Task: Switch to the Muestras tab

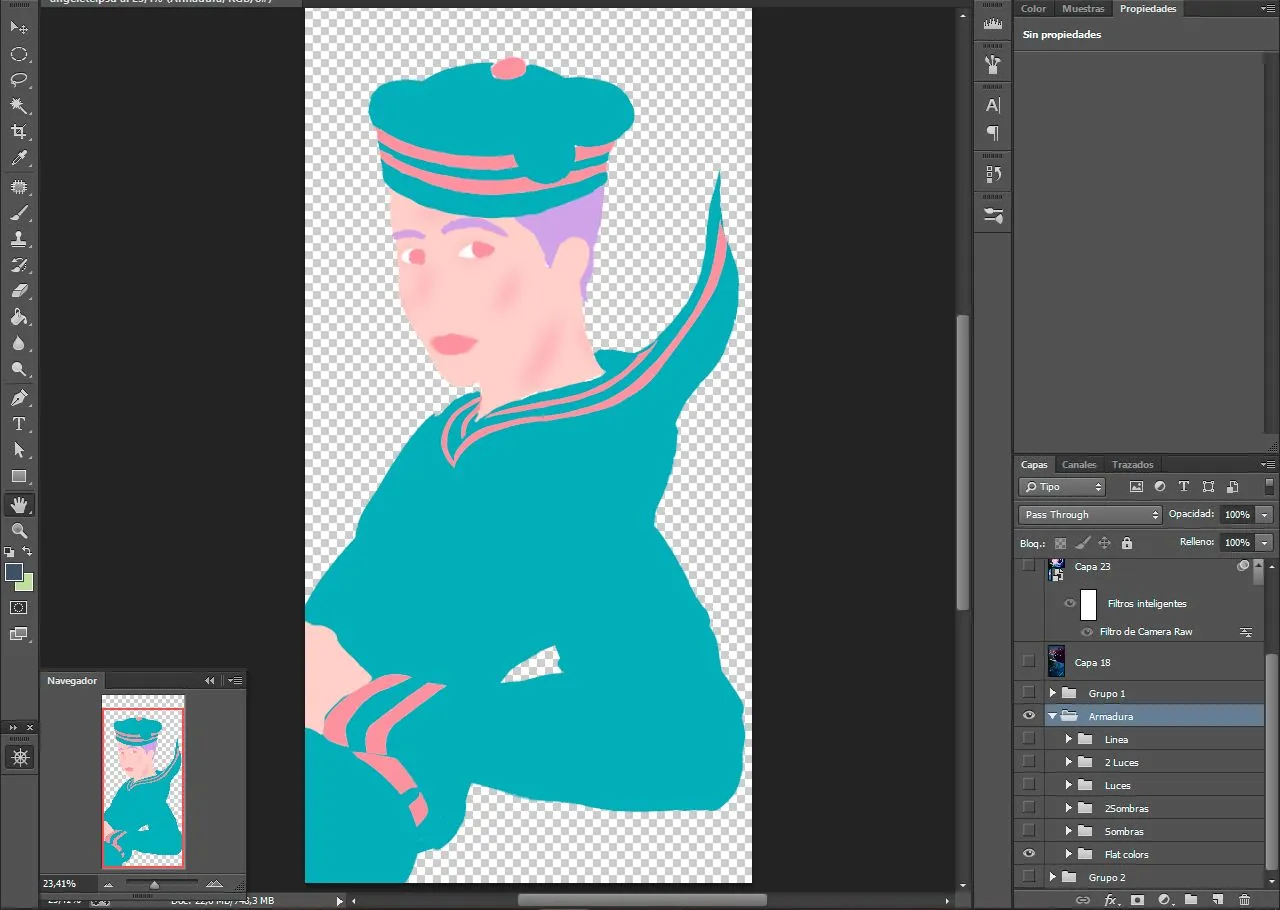Action: [x=1083, y=8]
